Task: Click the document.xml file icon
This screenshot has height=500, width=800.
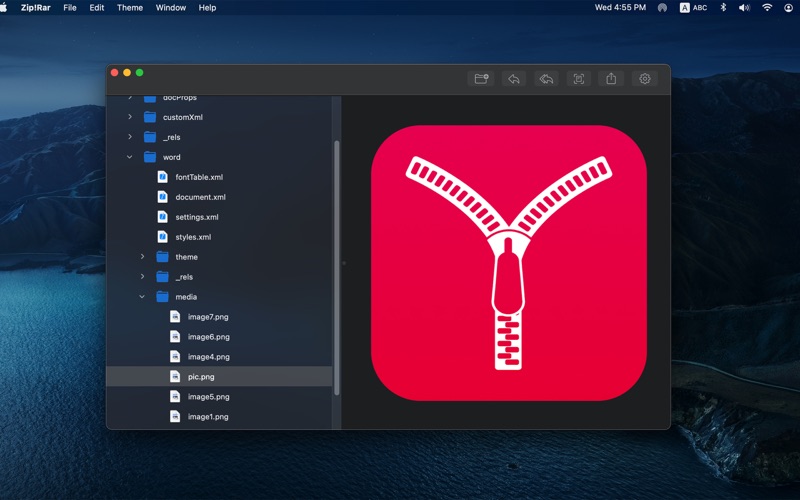Action: click(x=162, y=197)
